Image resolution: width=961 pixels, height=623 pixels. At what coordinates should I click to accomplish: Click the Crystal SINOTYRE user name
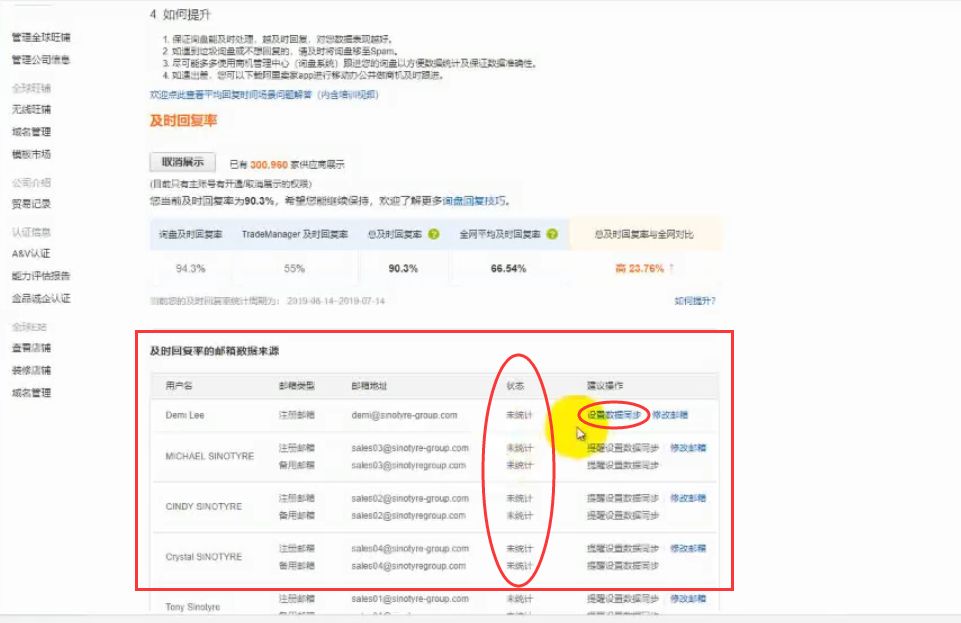coord(203,557)
